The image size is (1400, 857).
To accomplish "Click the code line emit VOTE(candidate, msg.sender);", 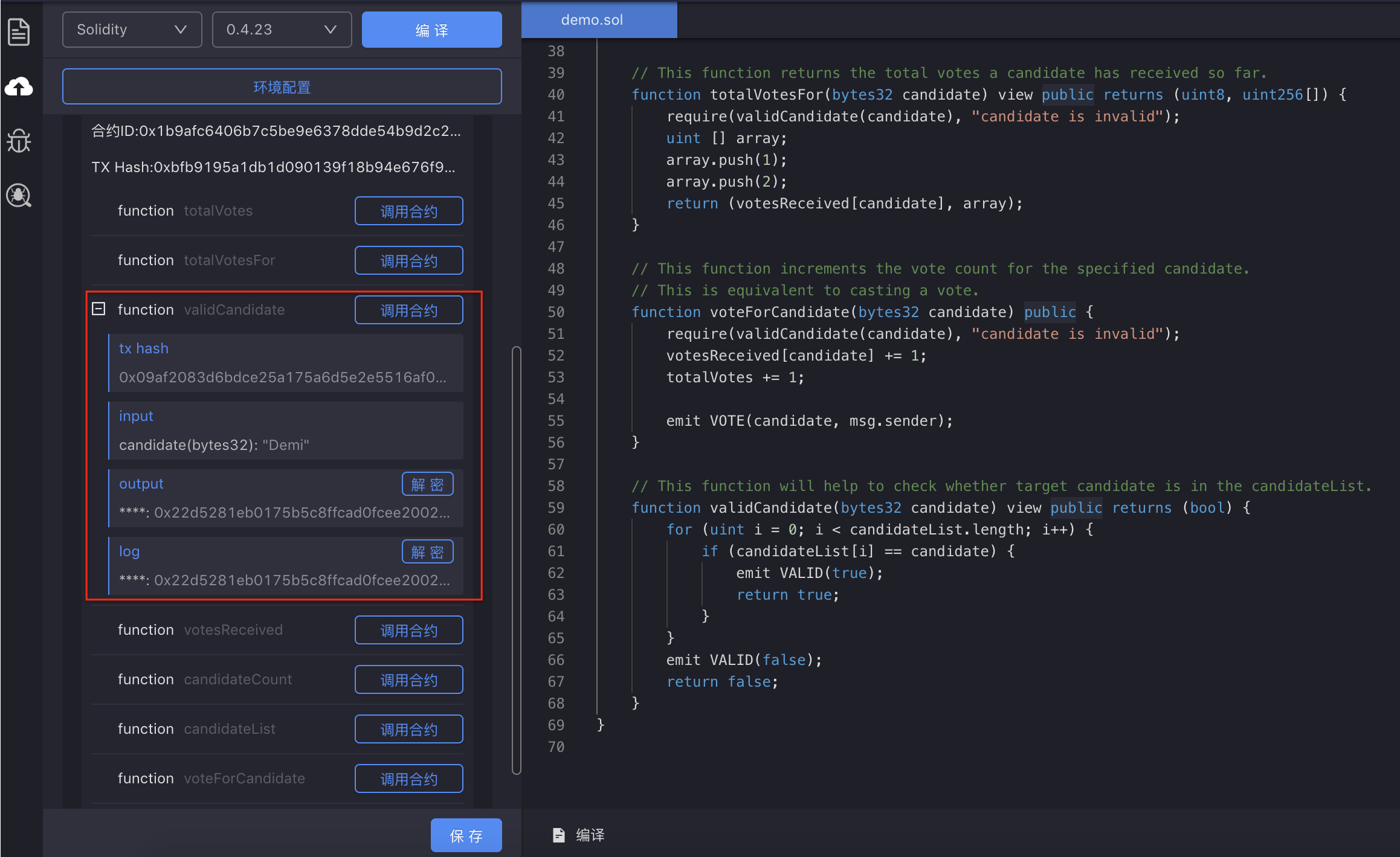I will (809, 421).
